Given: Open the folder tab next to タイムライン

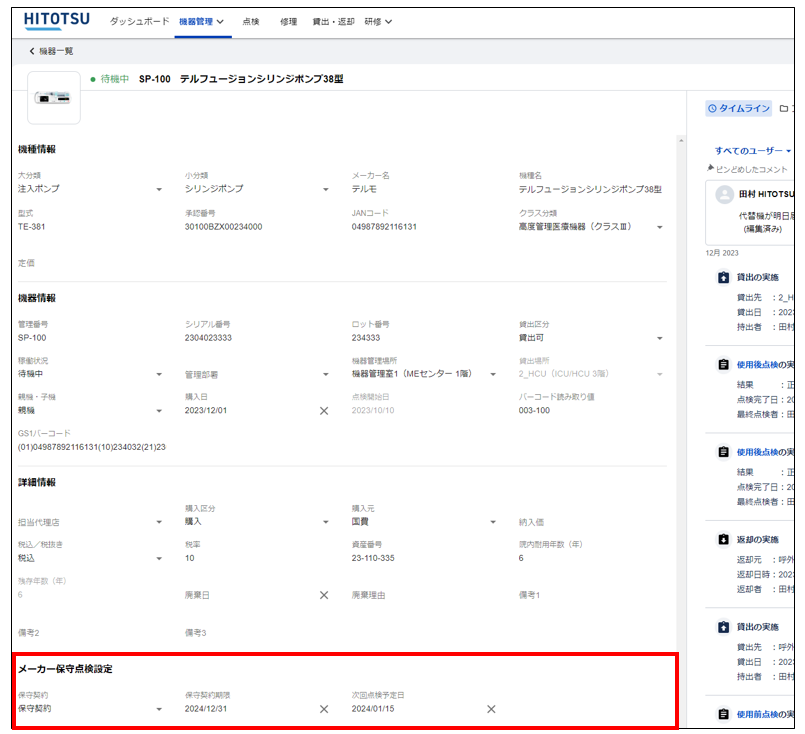Looking at the screenshot, I should point(784,108).
